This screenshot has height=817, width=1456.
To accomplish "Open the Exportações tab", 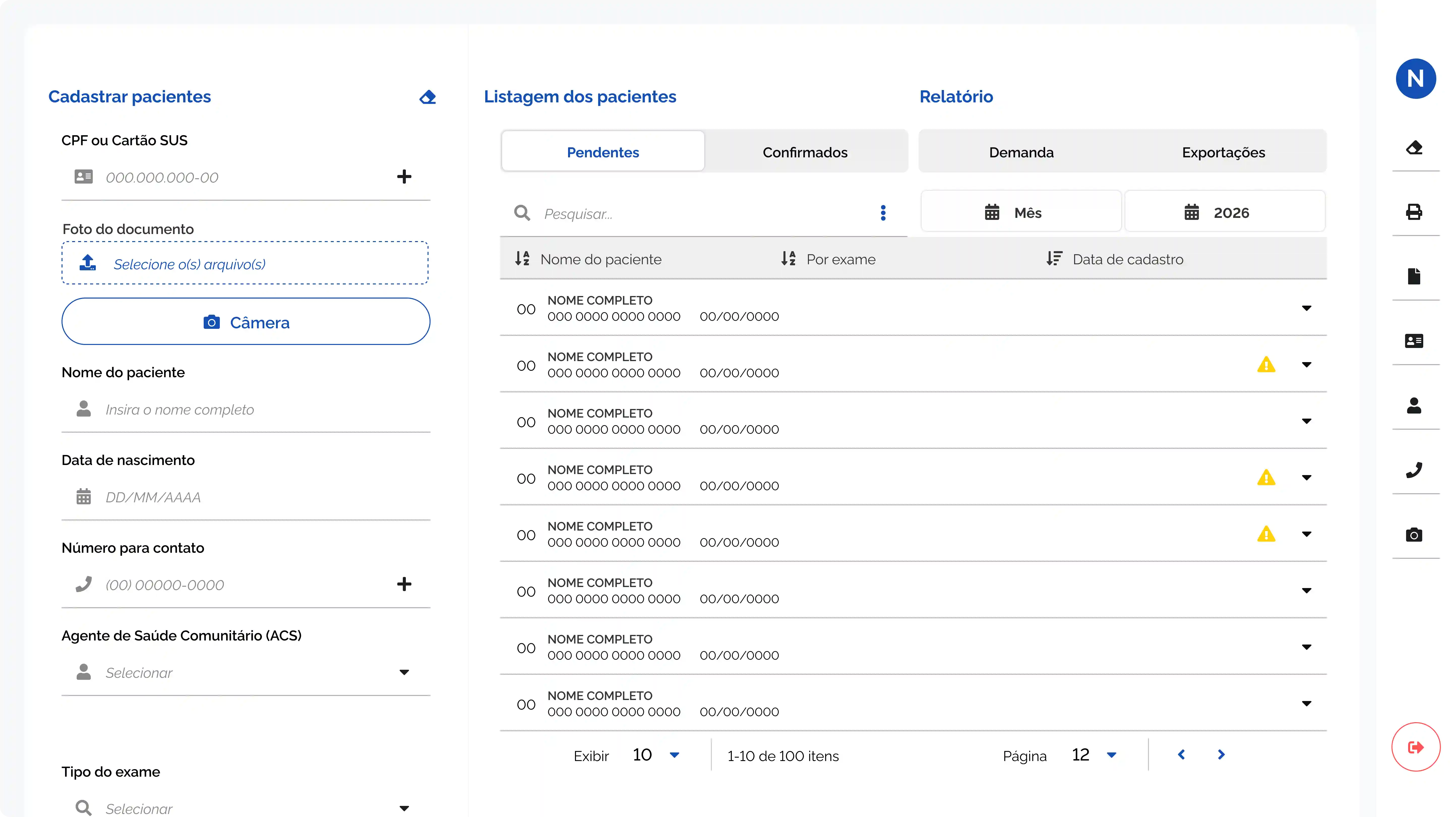I will click(x=1223, y=152).
